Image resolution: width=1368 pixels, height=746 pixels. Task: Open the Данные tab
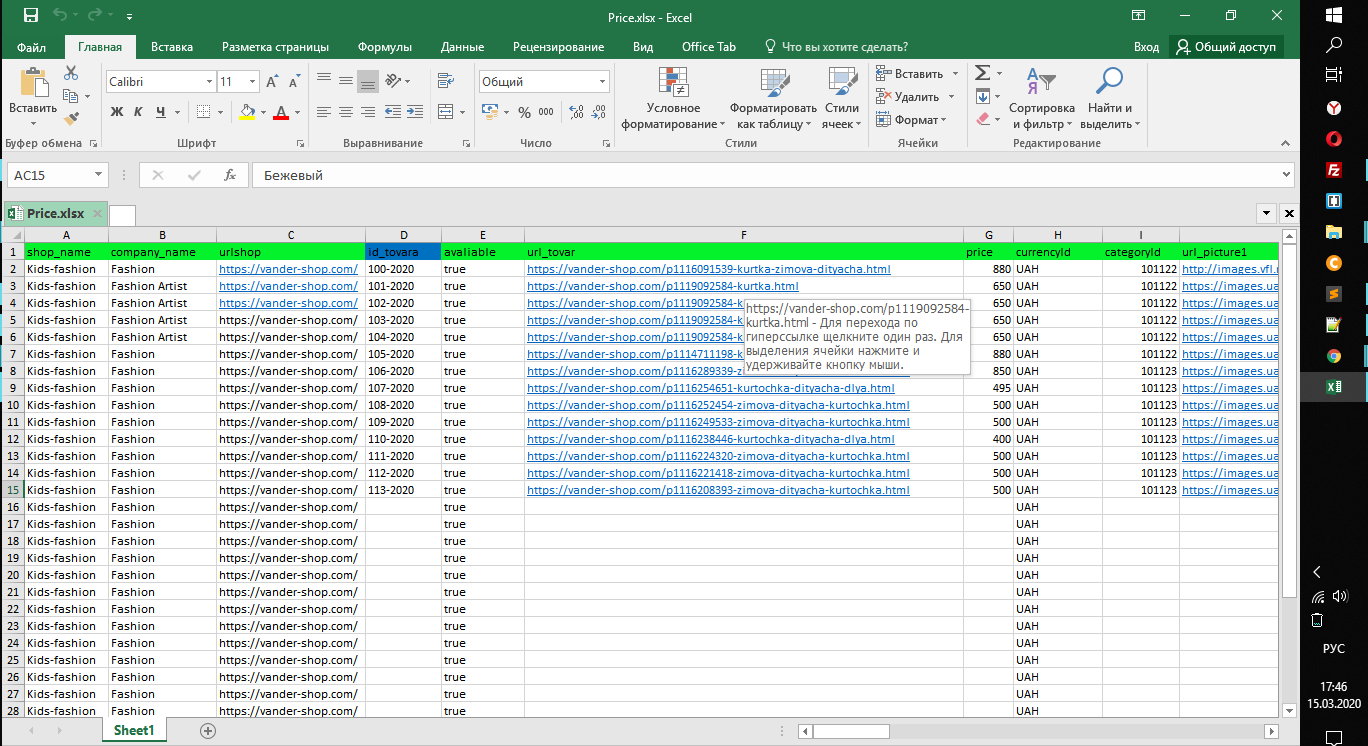click(462, 47)
